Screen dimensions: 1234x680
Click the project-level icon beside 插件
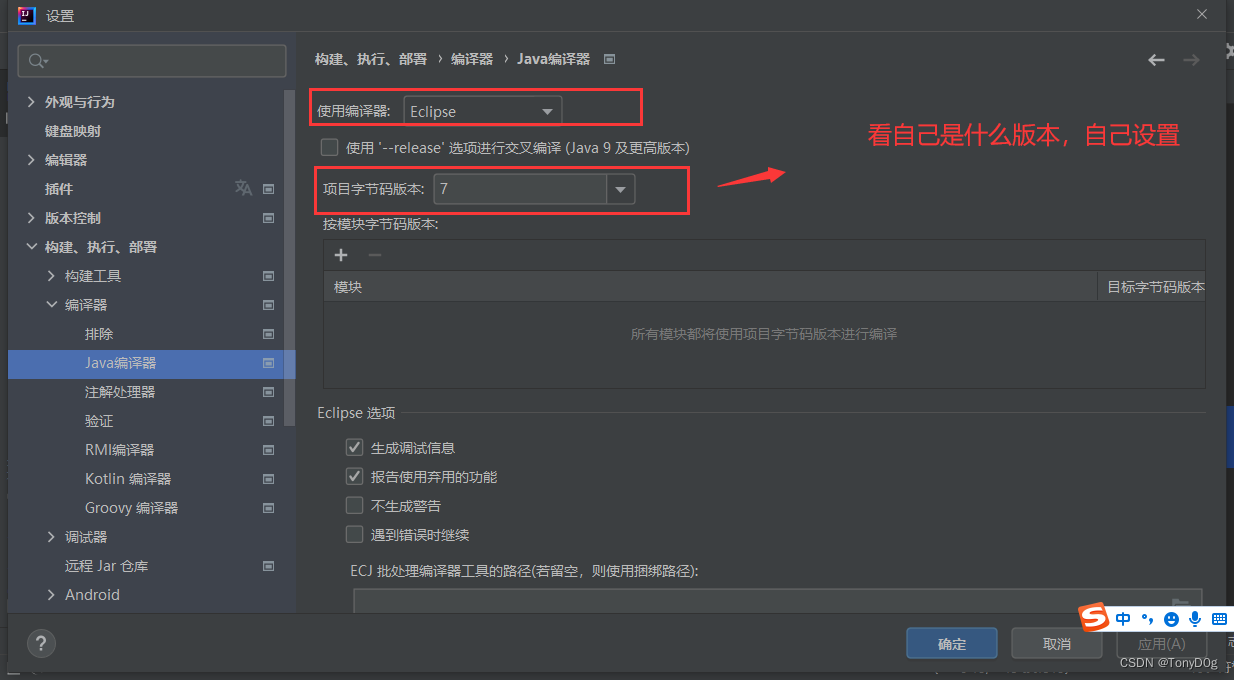pos(268,189)
